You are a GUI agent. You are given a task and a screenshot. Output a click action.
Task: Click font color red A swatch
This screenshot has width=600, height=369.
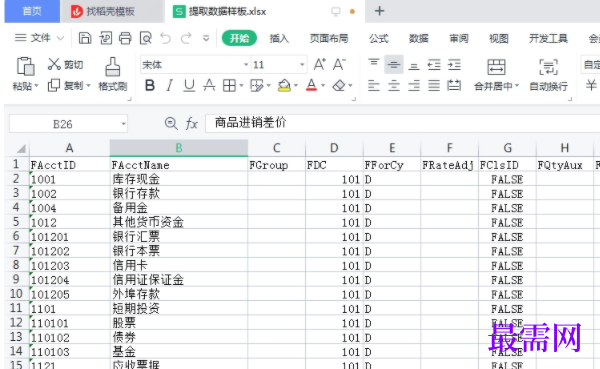pos(311,85)
